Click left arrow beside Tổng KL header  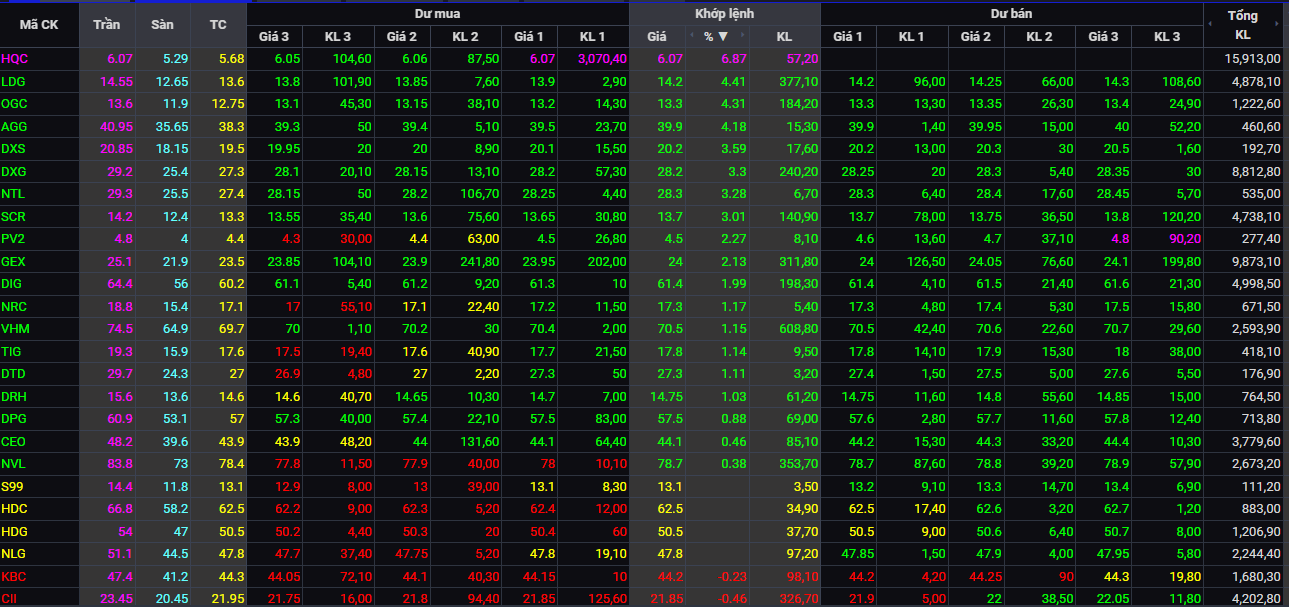[x=1211, y=21]
